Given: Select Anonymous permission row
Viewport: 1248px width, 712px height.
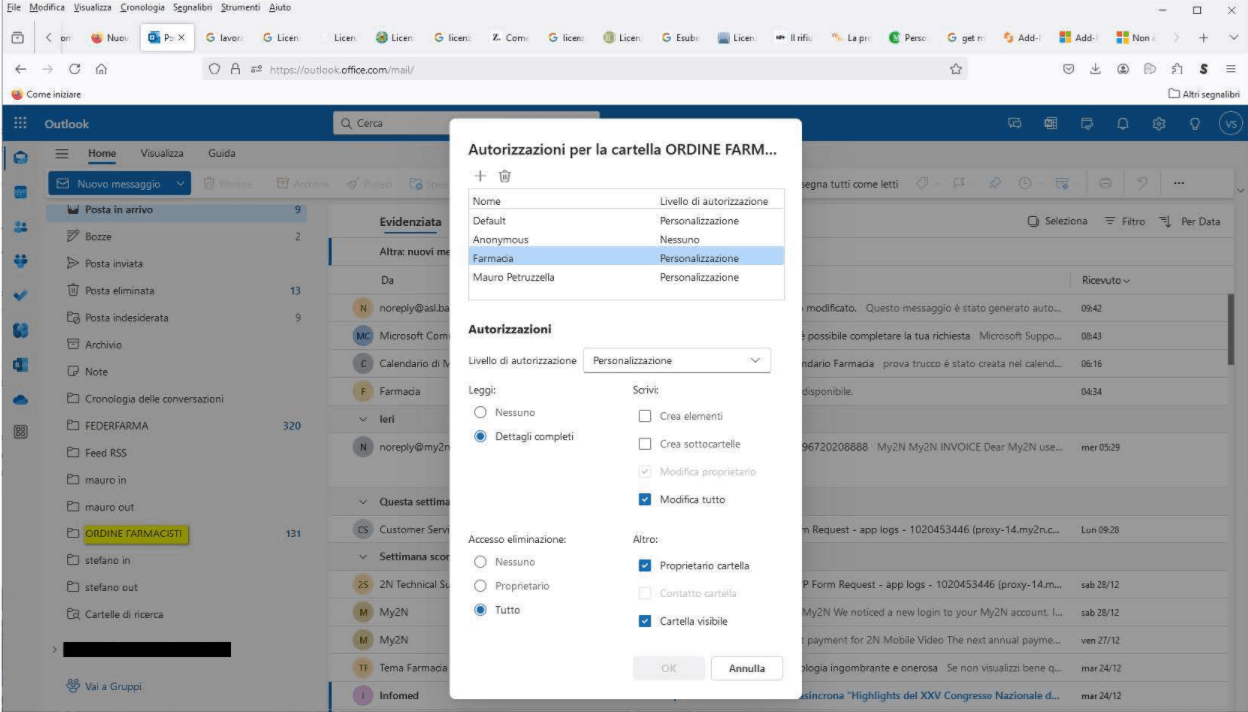Looking at the screenshot, I should point(626,240).
